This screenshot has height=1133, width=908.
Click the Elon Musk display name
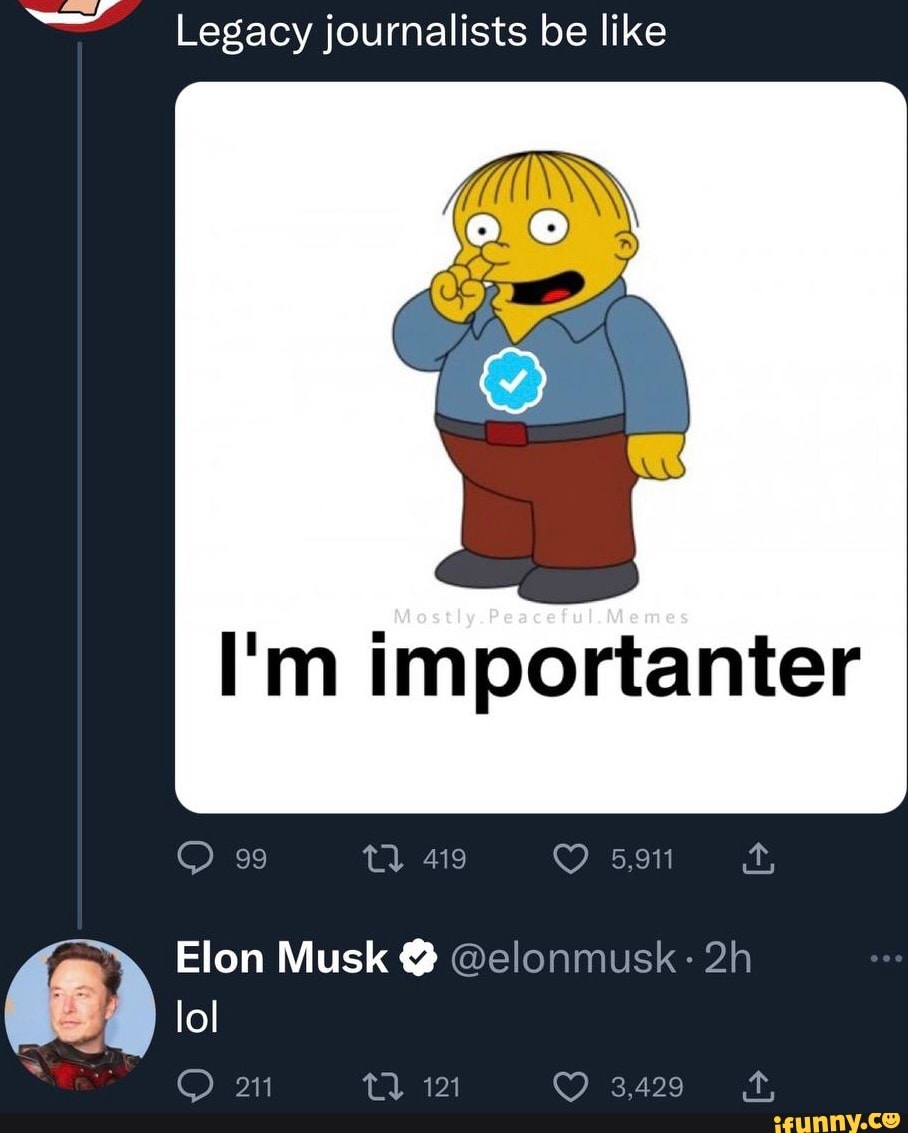281,959
